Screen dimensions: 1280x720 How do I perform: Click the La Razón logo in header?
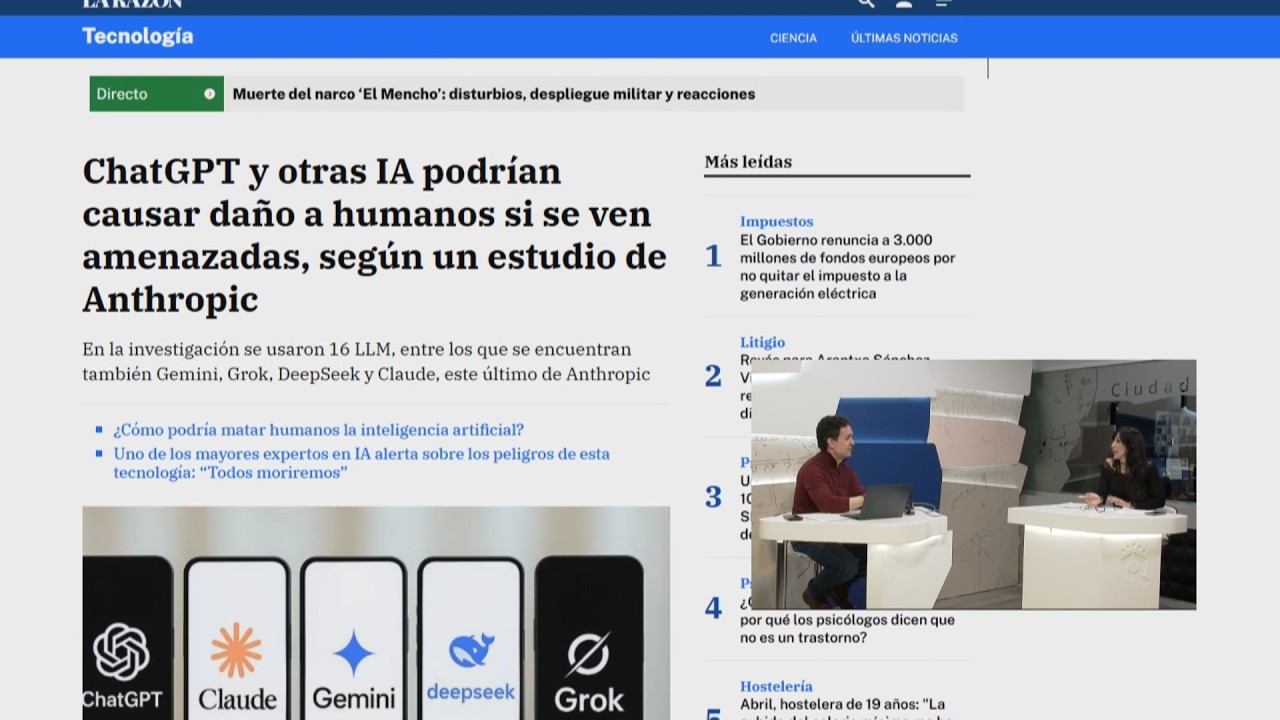(132, 3)
